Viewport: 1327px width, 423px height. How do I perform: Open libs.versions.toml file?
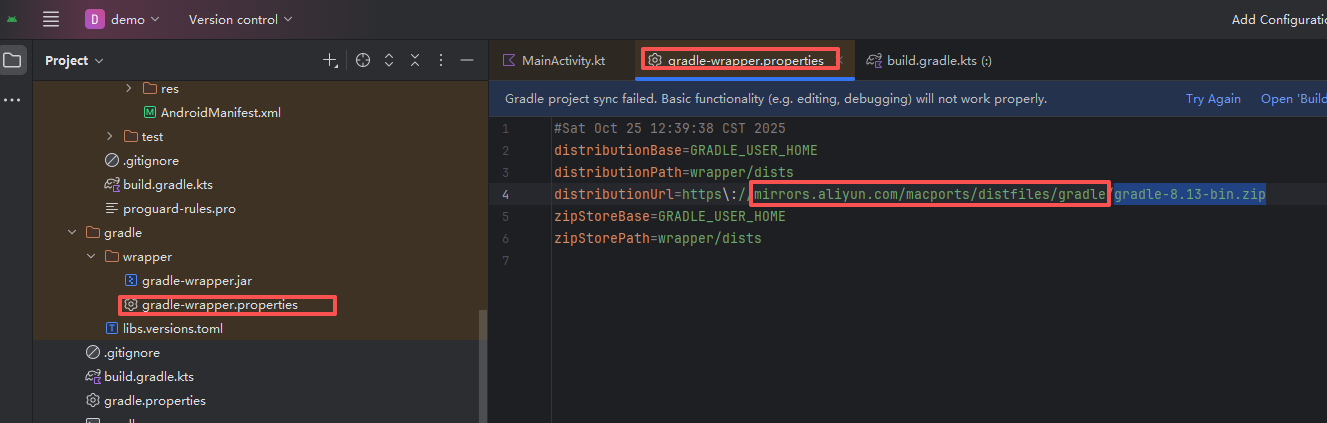[x=166, y=328]
